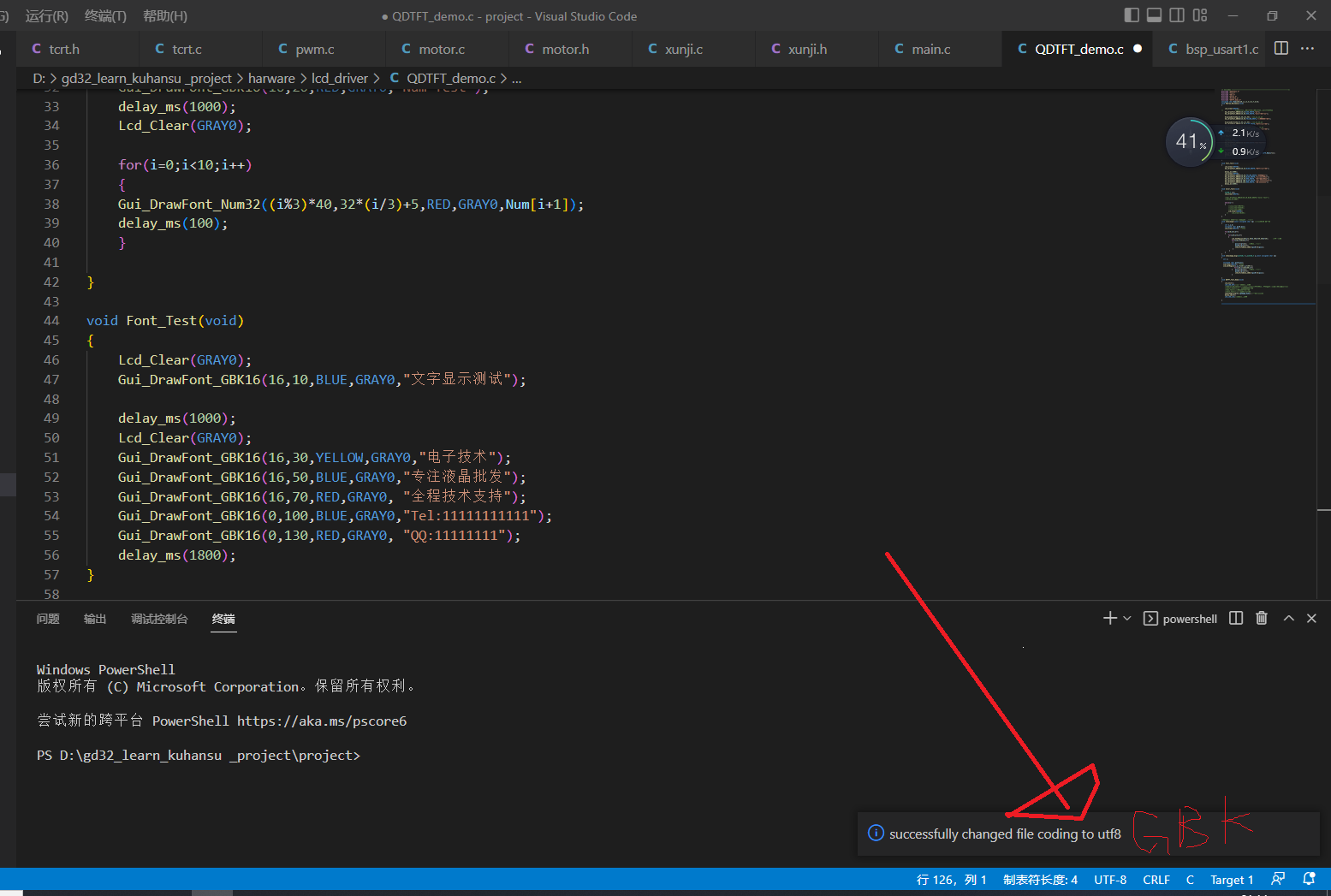Open the customize layout icon
This screenshot has height=896, width=1331.
1200,15
